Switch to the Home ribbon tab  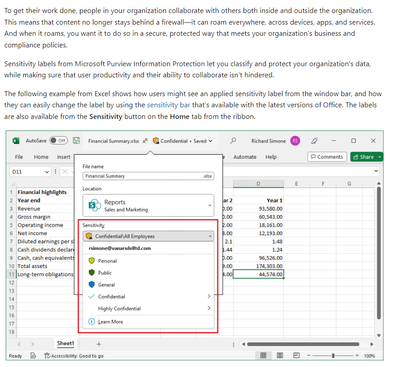pyautogui.click(x=41, y=157)
